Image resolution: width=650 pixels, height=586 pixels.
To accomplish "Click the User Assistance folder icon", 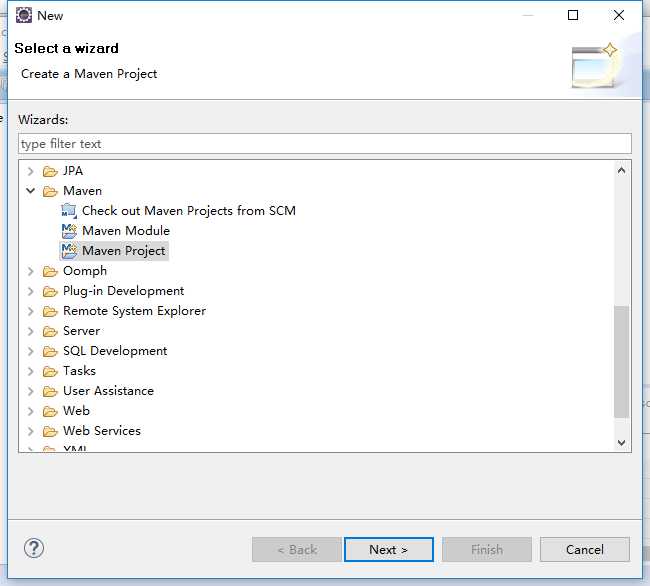I will (x=50, y=391).
